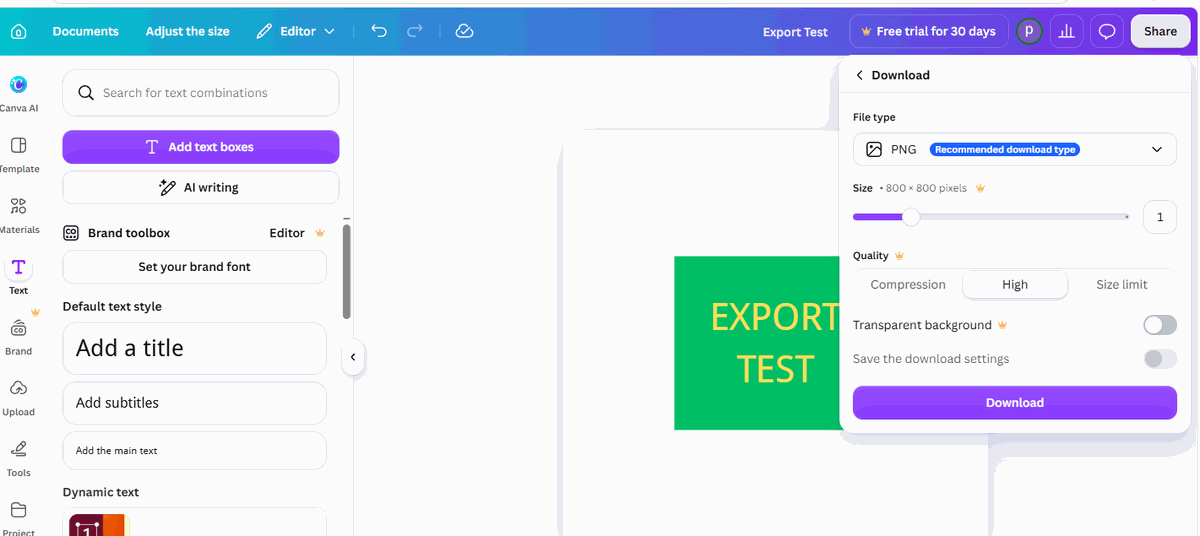Viewport: 1200px width, 536px height.
Task: Open the Brand sidebar tab
Action: coord(18,337)
